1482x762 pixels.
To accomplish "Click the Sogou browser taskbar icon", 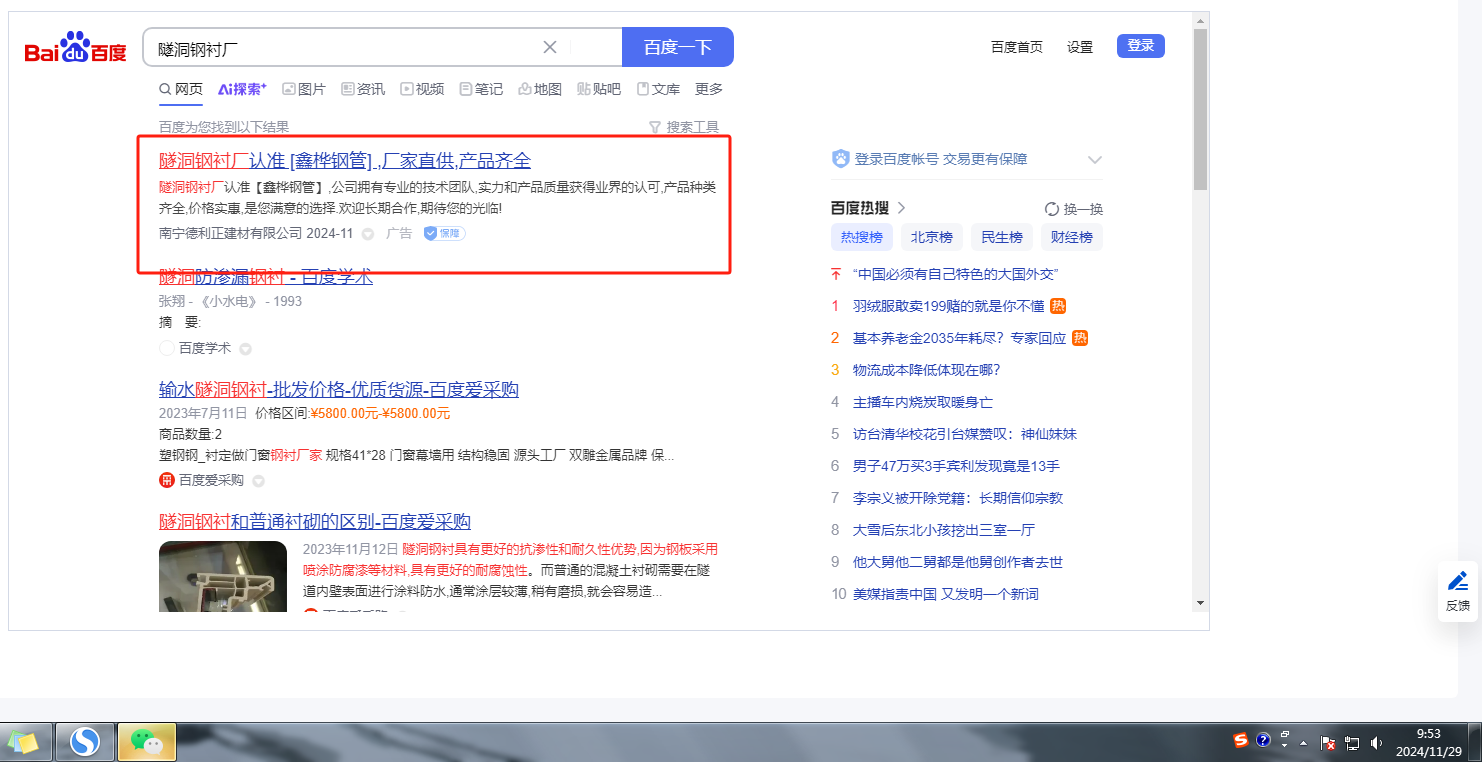I will tap(85, 742).
